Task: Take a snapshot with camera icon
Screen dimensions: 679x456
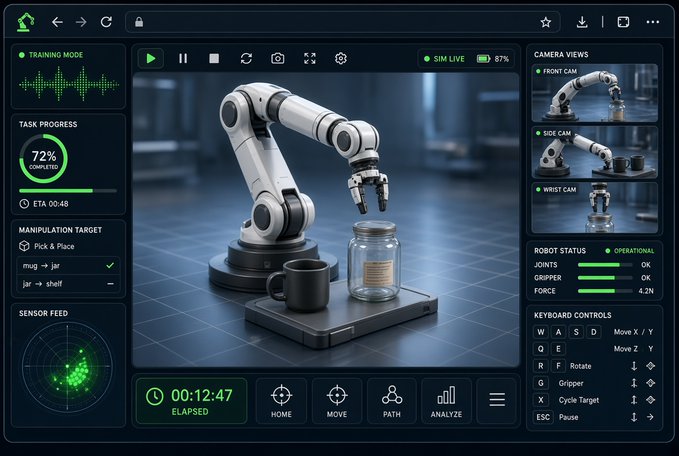Action: pos(278,58)
